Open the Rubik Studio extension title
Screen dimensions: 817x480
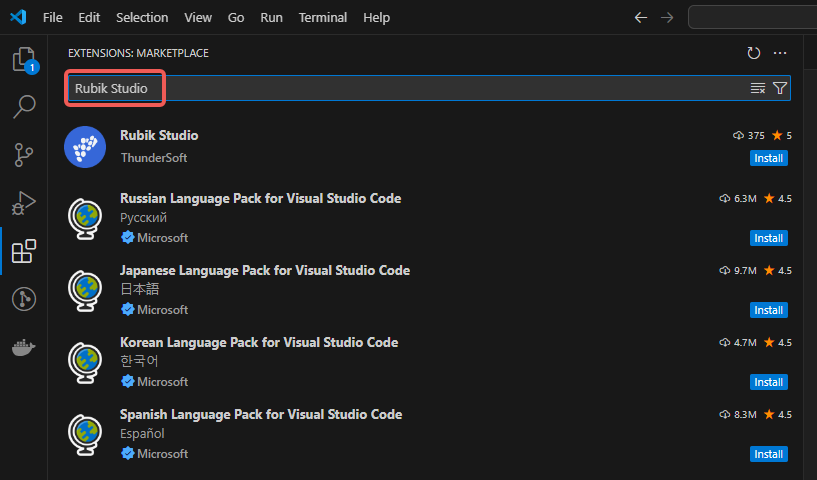pyautogui.click(x=159, y=136)
